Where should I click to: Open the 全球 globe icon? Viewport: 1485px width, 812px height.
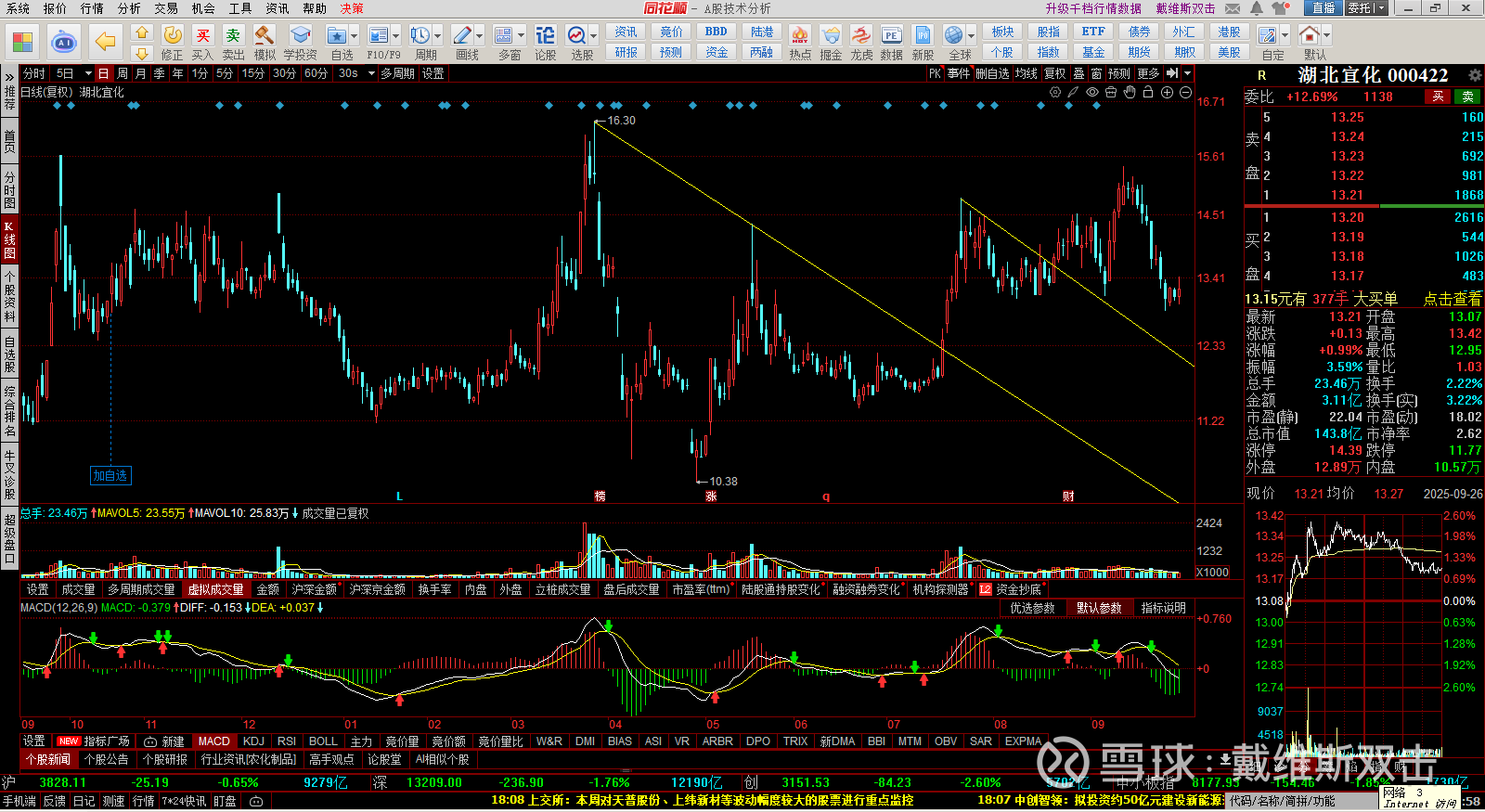coord(953,35)
